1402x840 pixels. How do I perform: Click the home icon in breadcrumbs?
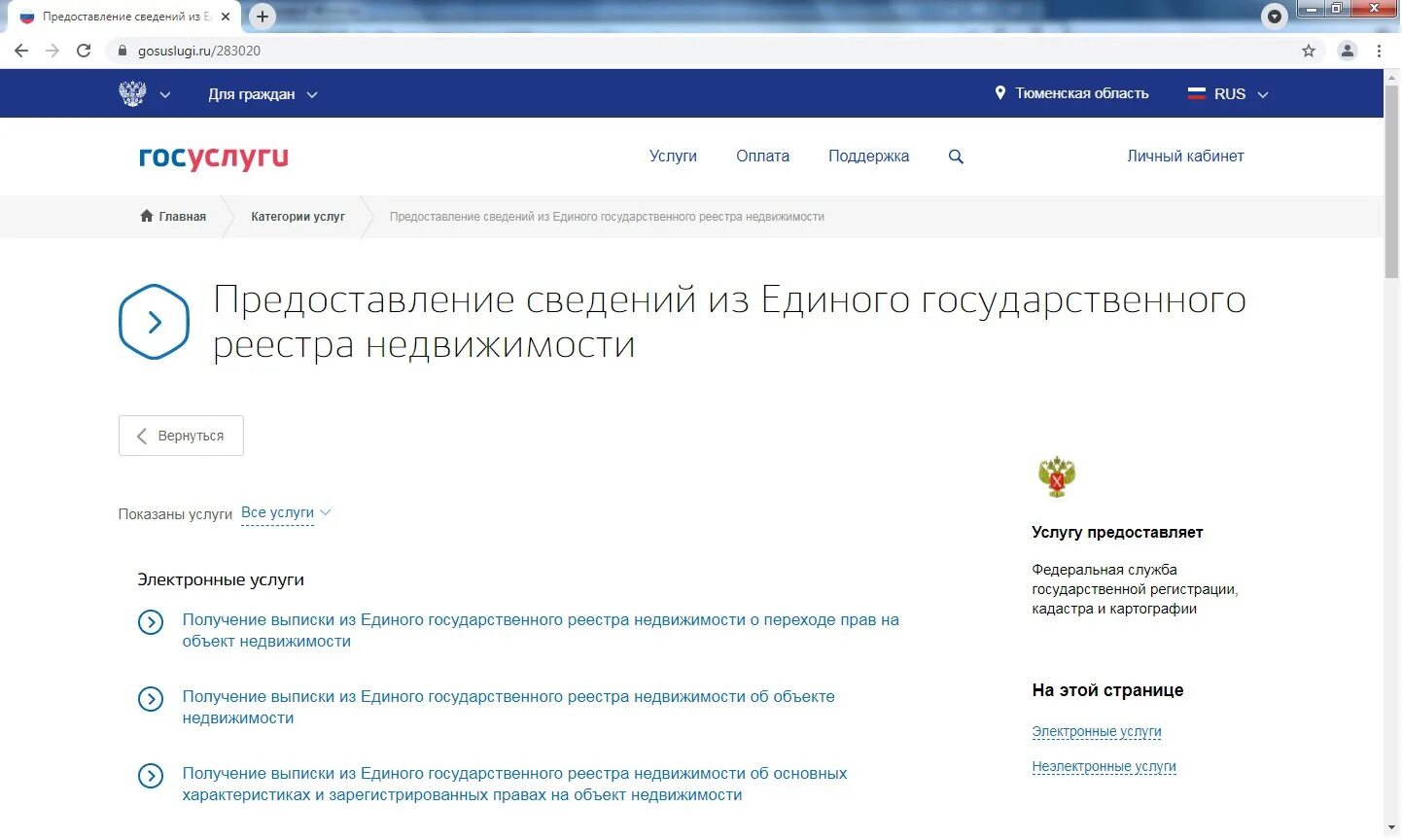point(147,216)
